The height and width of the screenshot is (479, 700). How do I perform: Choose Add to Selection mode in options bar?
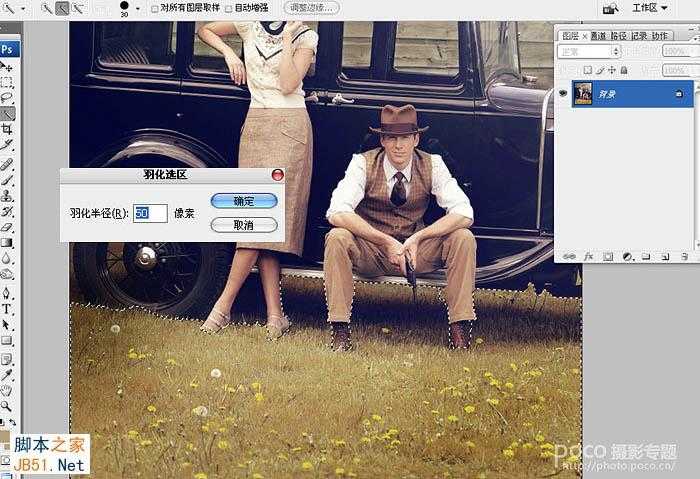62,8
